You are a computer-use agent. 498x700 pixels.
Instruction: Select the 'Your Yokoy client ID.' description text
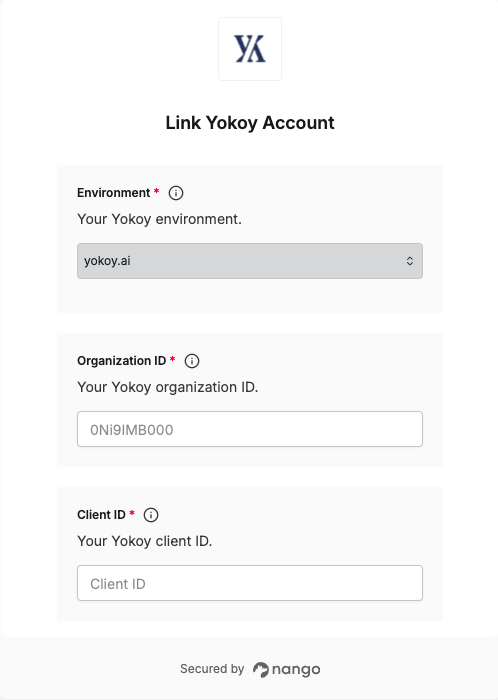tap(145, 541)
